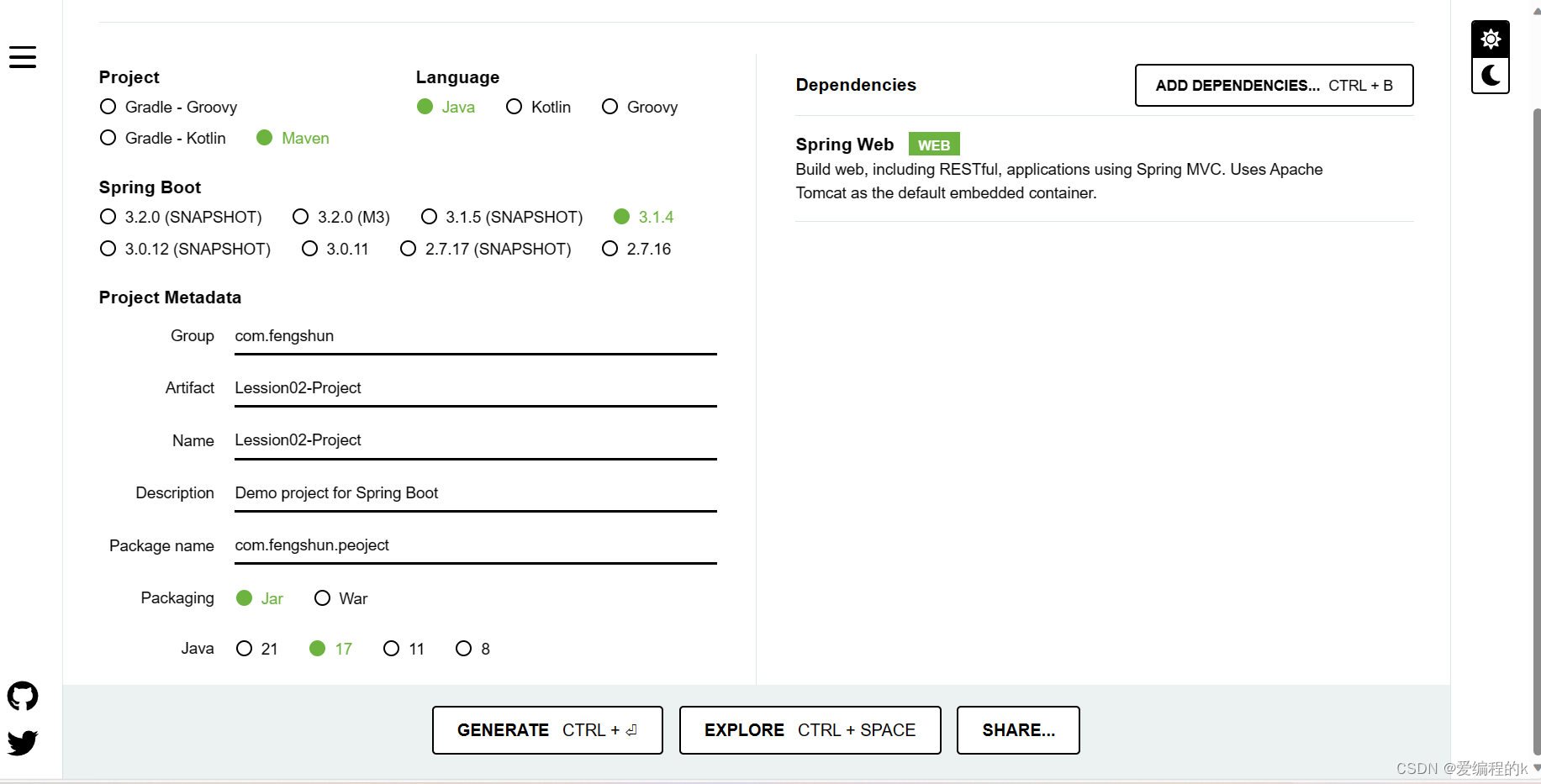This screenshot has height=784, width=1541.
Task: Click the Spring Web description text
Action: (1059, 181)
